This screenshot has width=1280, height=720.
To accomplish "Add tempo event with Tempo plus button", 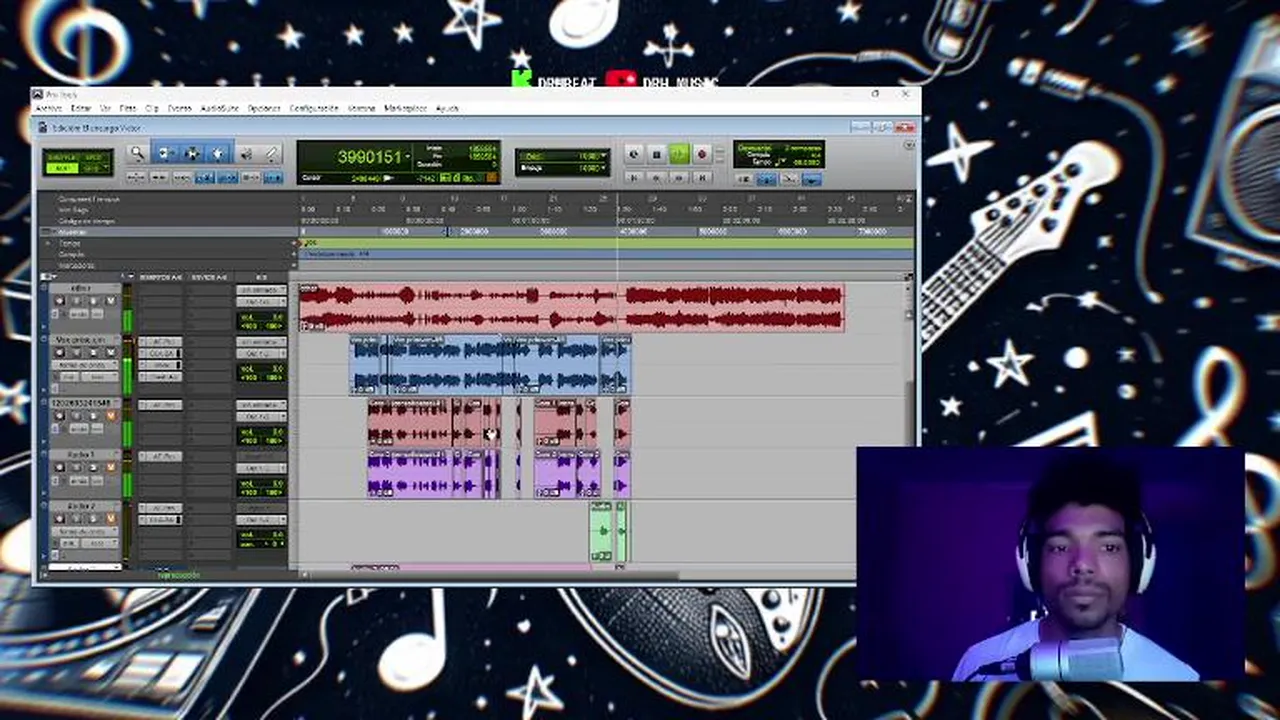I will 294,243.
